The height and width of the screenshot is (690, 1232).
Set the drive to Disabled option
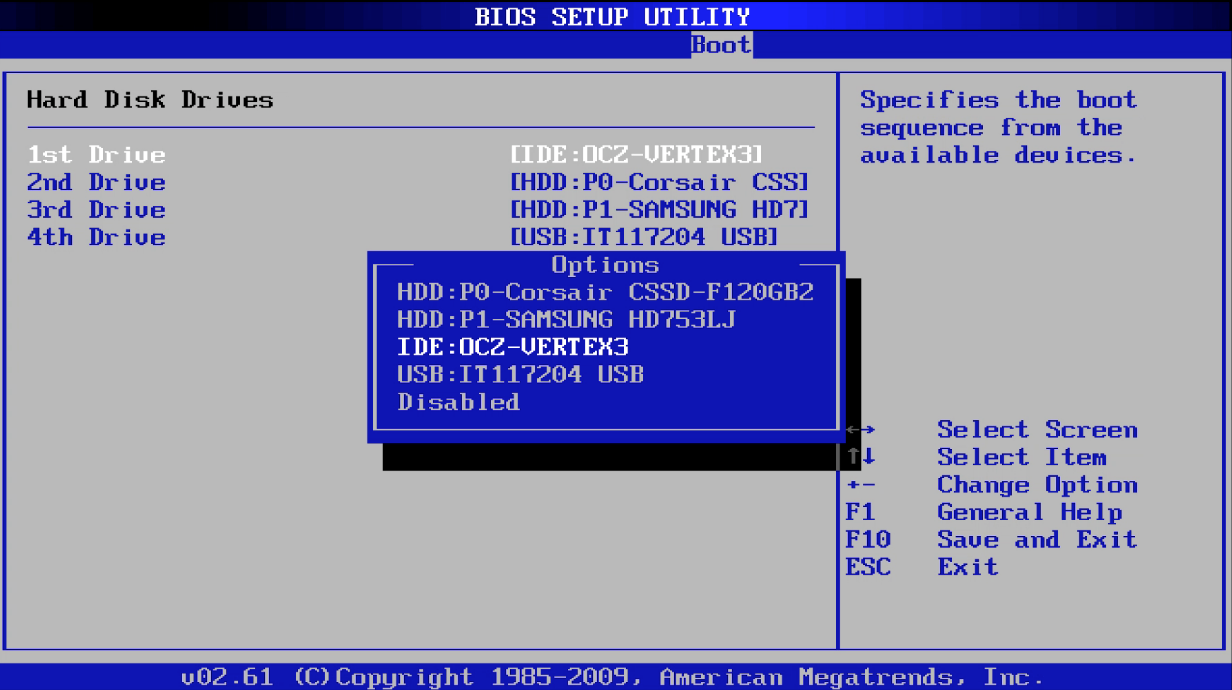click(458, 402)
